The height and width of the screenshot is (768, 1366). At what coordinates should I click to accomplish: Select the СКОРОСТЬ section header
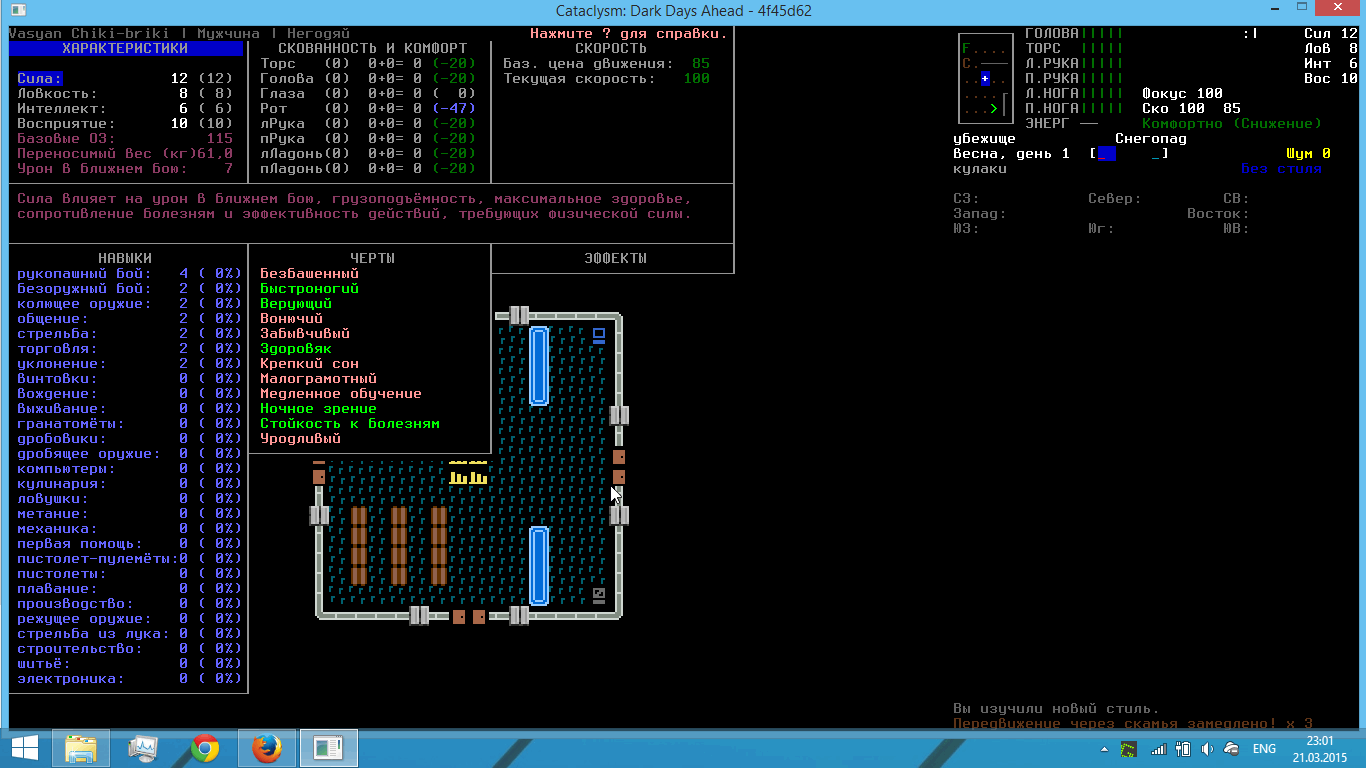[x=611, y=48]
